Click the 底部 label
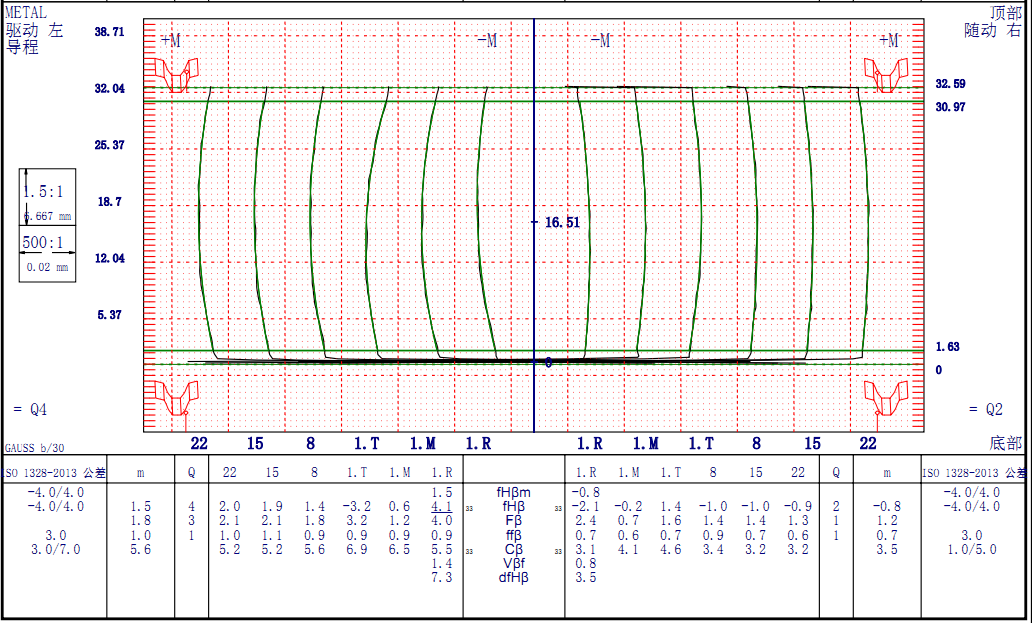 tap(1006, 443)
